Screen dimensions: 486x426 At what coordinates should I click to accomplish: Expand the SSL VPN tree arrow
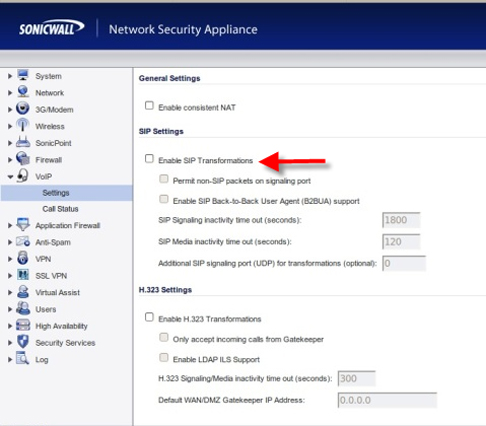coord(10,276)
